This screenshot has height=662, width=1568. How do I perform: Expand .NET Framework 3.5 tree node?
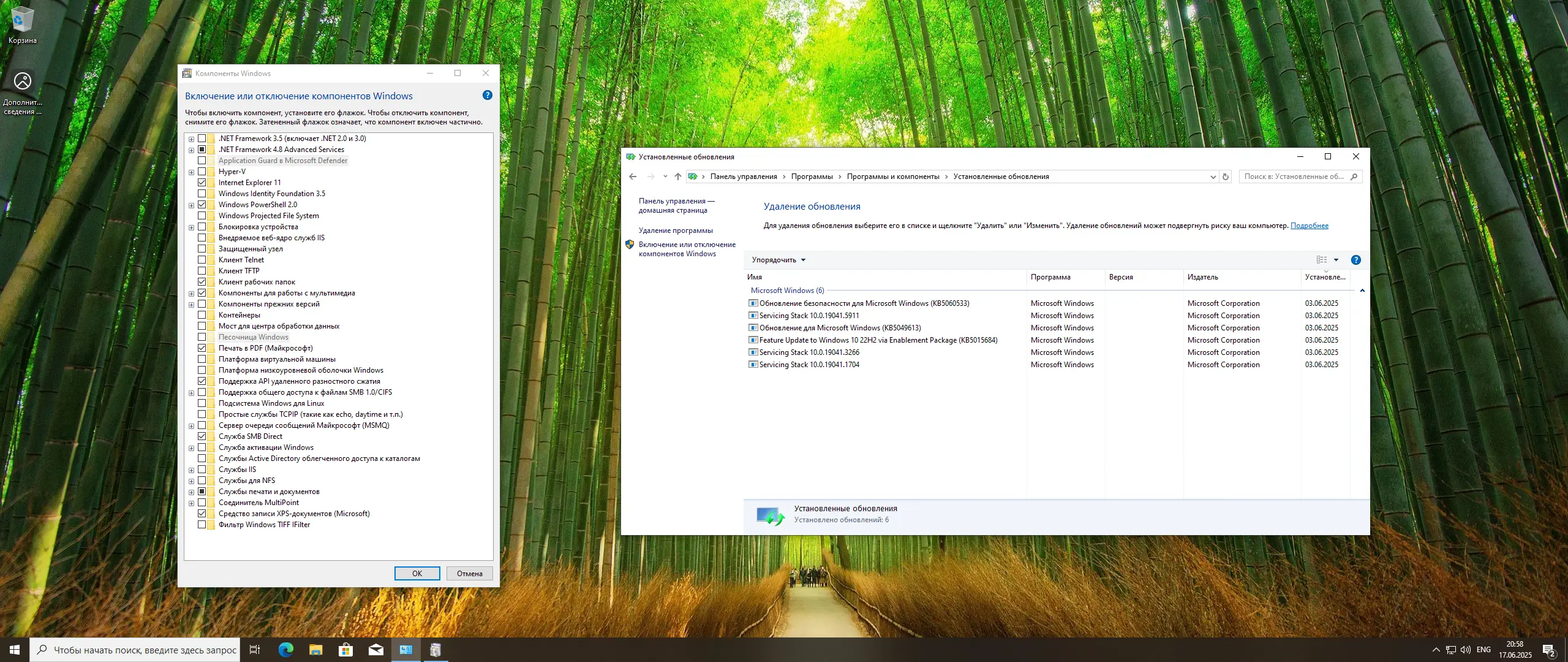coord(191,139)
